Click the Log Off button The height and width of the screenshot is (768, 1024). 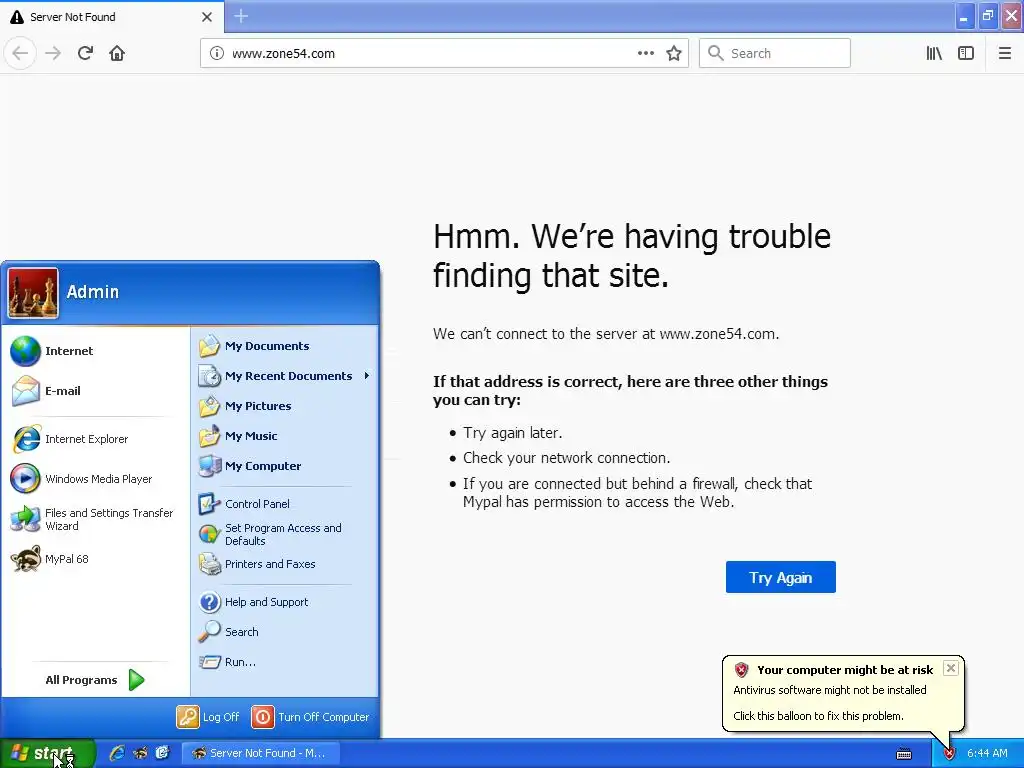click(x=208, y=716)
